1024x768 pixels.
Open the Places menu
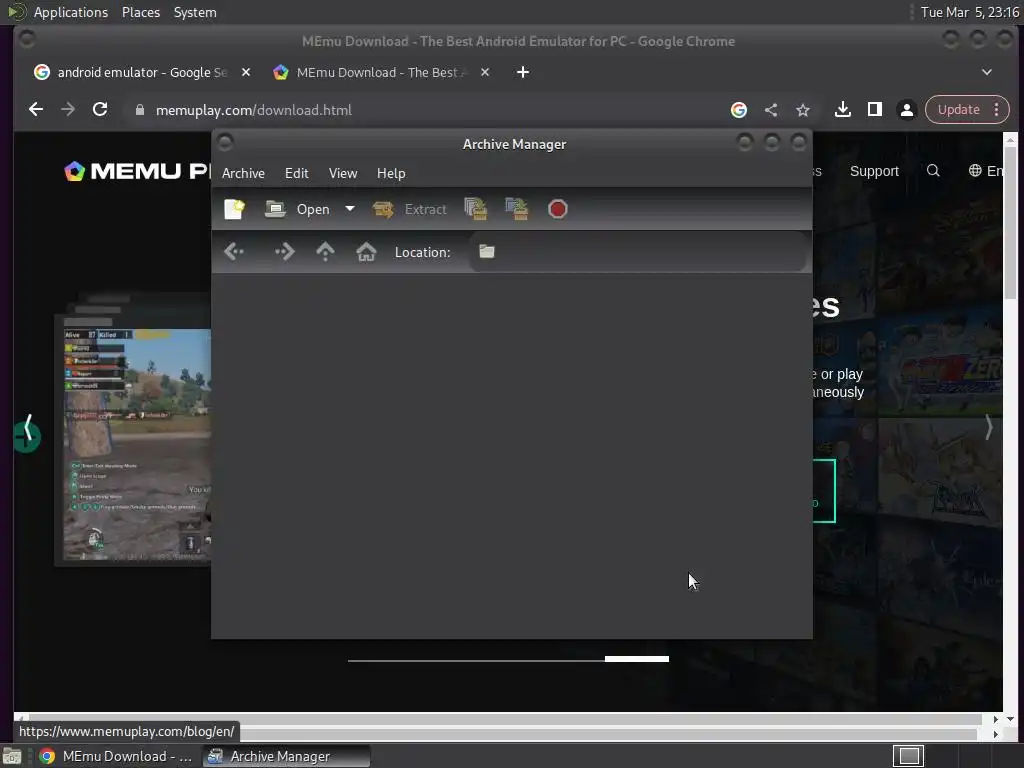140,12
